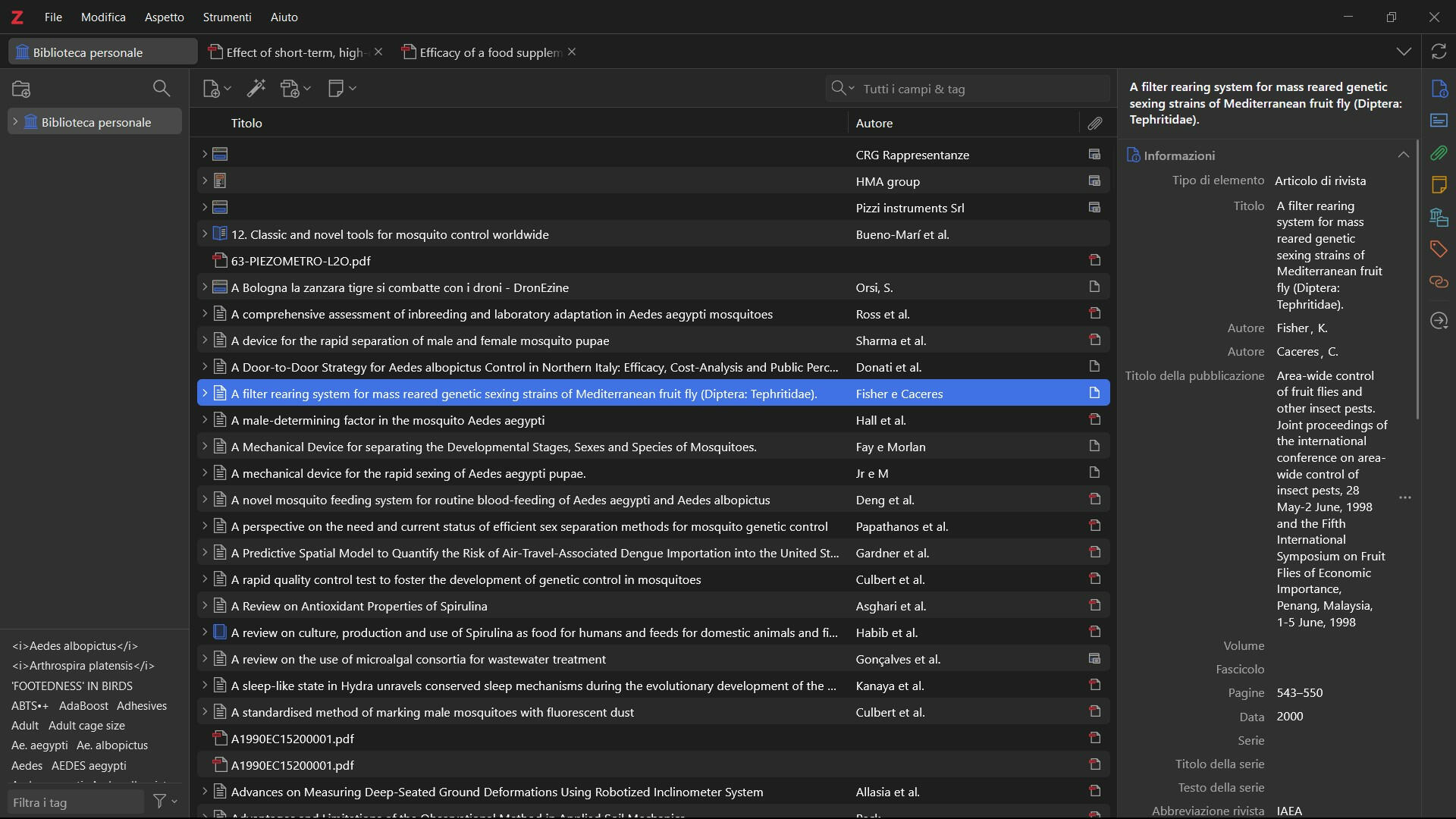The height and width of the screenshot is (819, 1456).
Task: Click the new note toolbar icon
Action: coord(337,89)
